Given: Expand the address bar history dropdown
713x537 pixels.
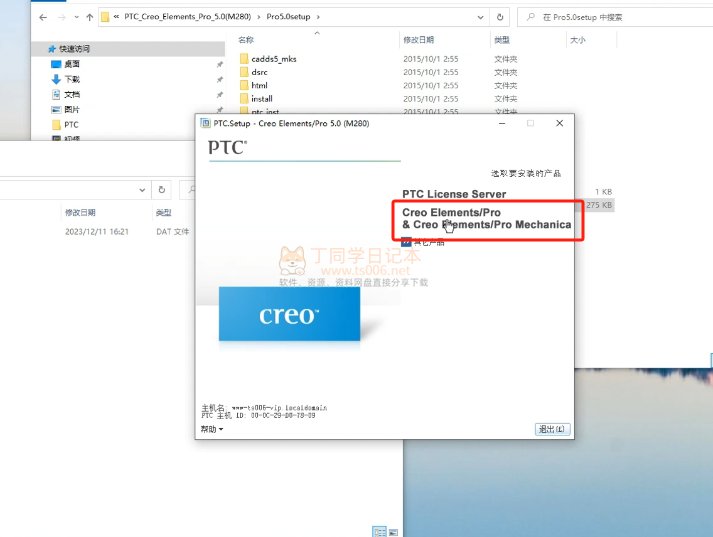Looking at the screenshot, I should click(480, 17).
